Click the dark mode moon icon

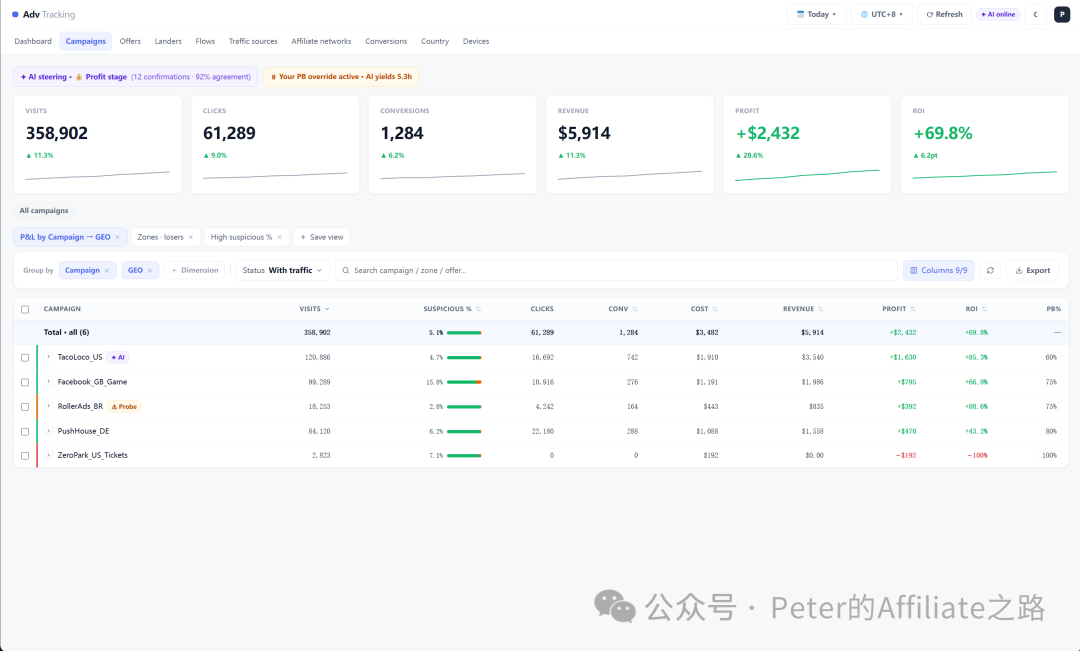(x=1035, y=14)
